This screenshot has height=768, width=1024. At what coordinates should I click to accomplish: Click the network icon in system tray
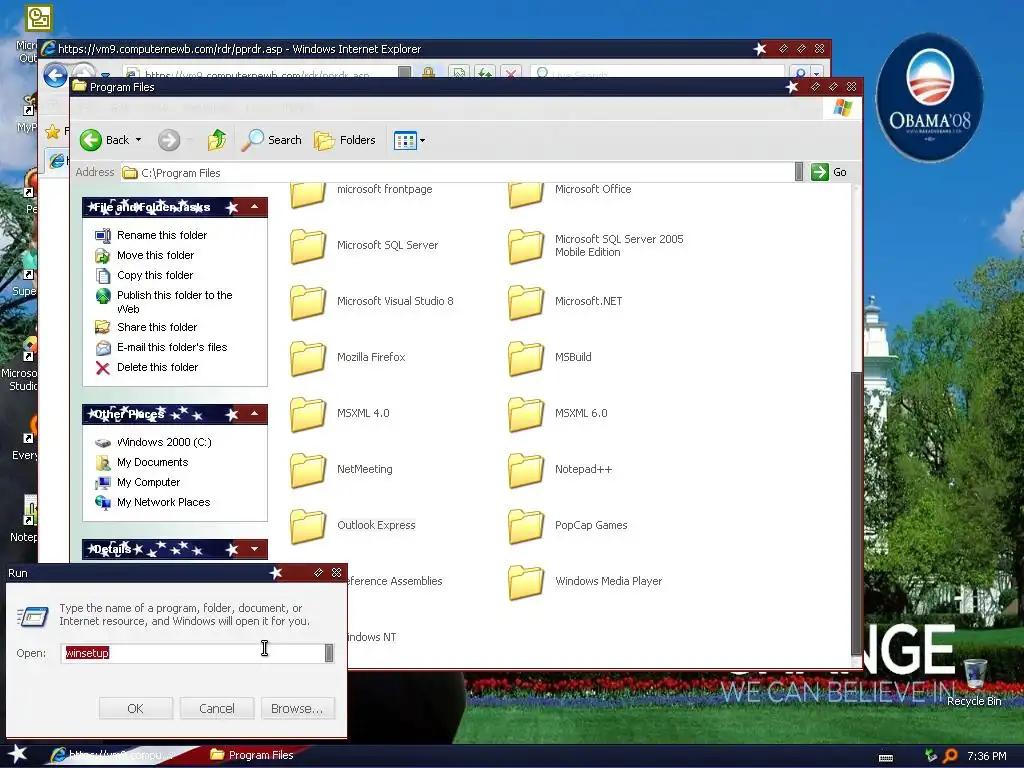[x=931, y=756]
